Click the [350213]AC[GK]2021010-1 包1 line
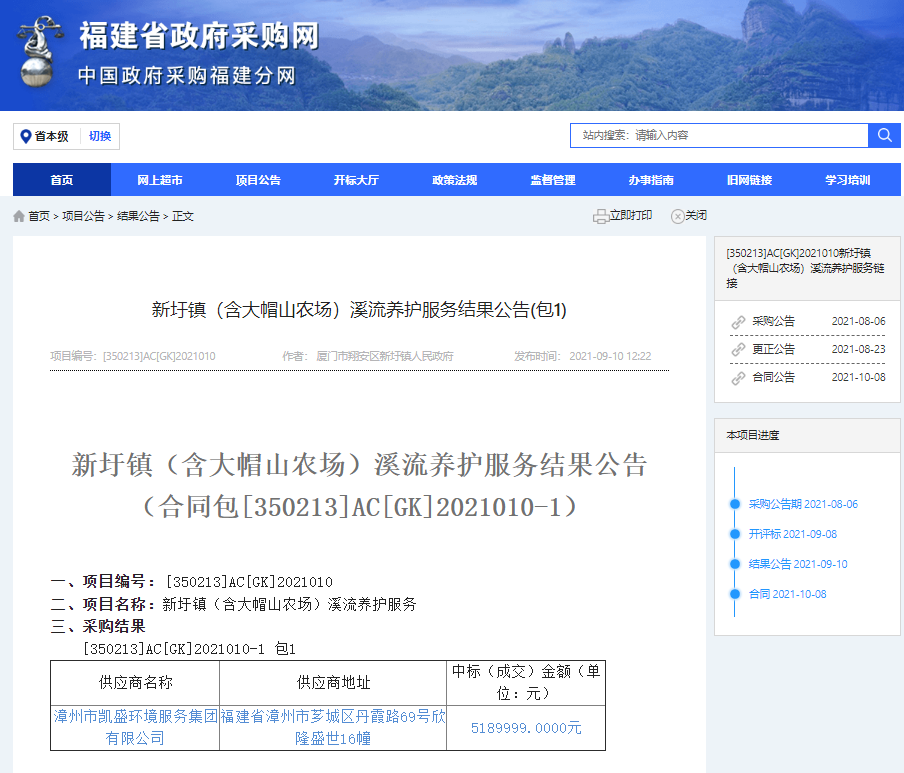904x773 pixels. (x=189, y=649)
